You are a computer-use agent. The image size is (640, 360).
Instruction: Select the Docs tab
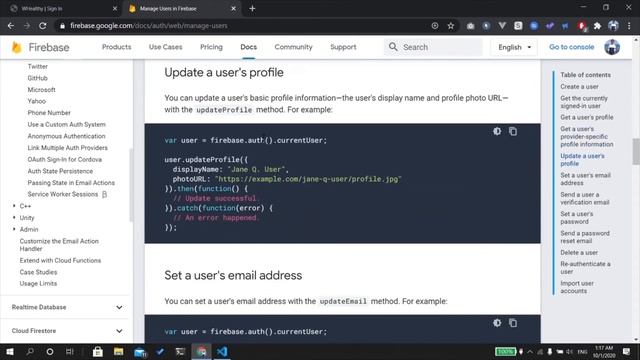[248, 47]
